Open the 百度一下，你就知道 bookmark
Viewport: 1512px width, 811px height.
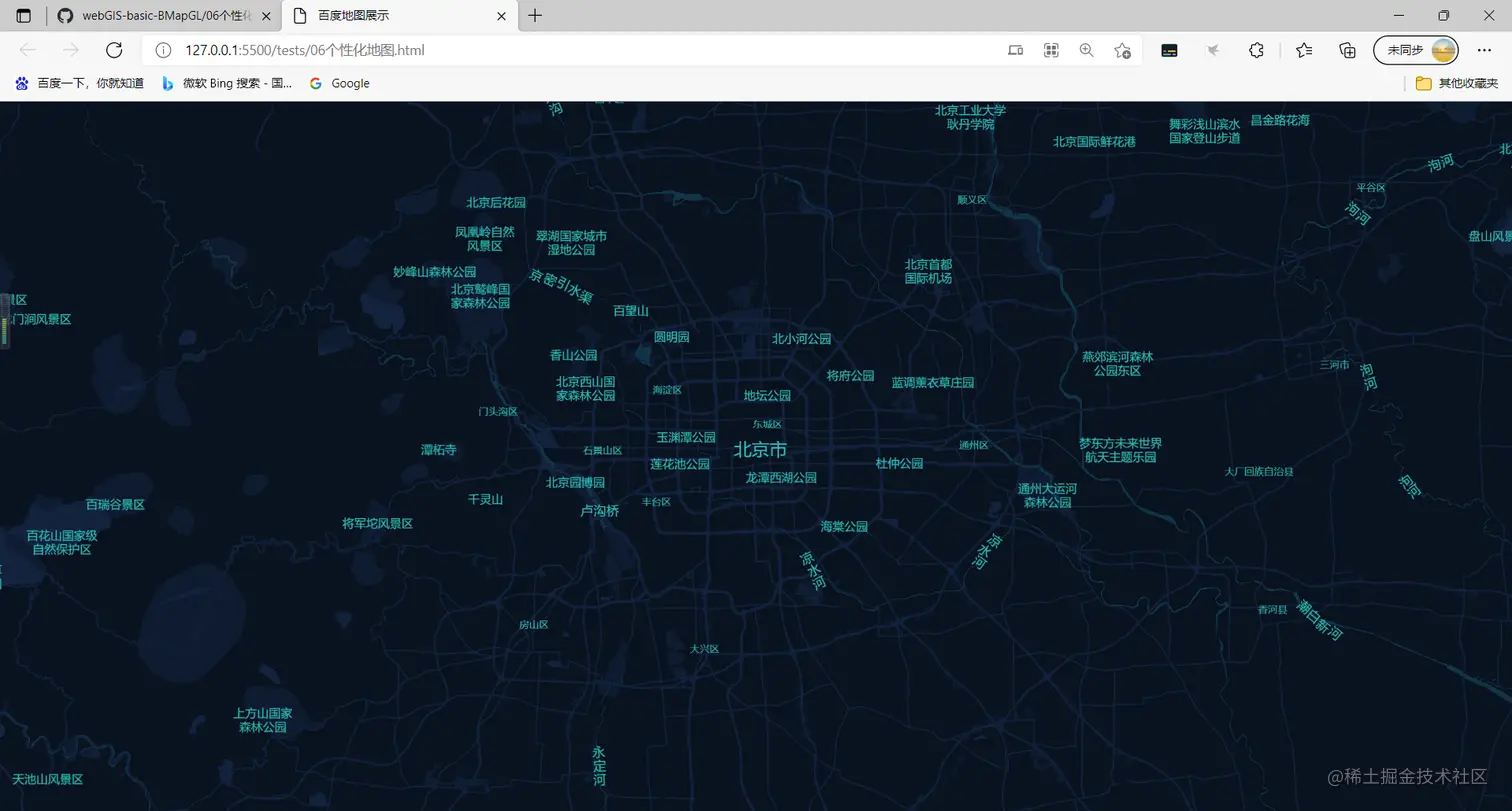point(80,83)
